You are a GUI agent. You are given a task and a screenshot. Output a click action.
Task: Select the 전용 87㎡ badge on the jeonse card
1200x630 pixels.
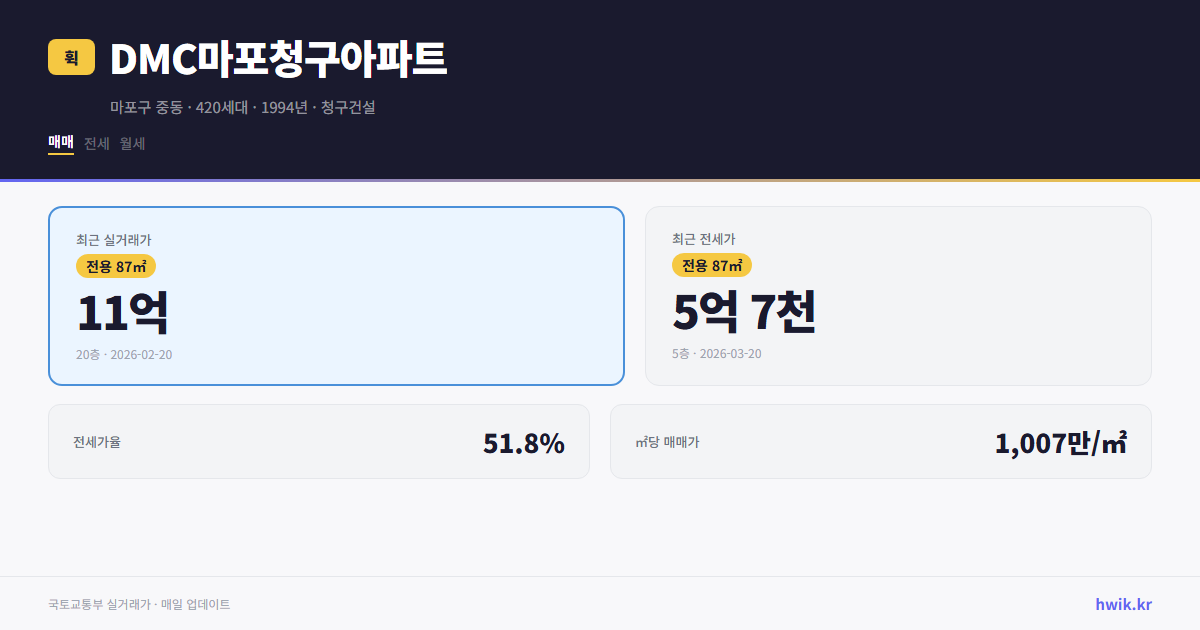tap(712, 266)
